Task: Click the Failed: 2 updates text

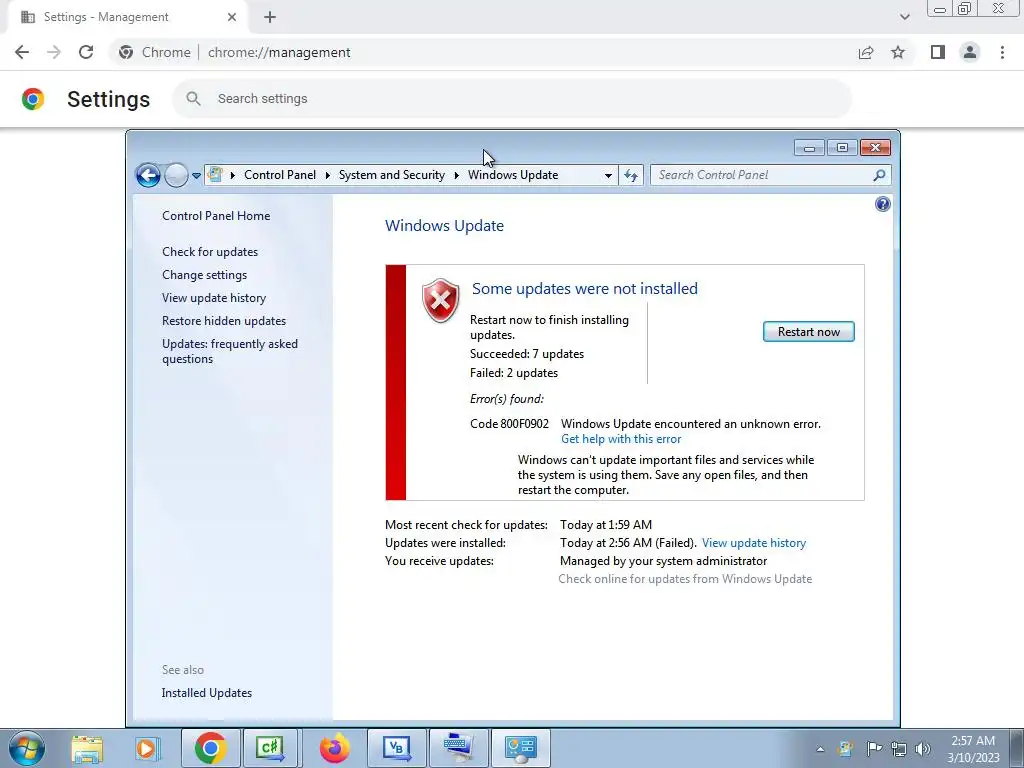Action: 514,373
